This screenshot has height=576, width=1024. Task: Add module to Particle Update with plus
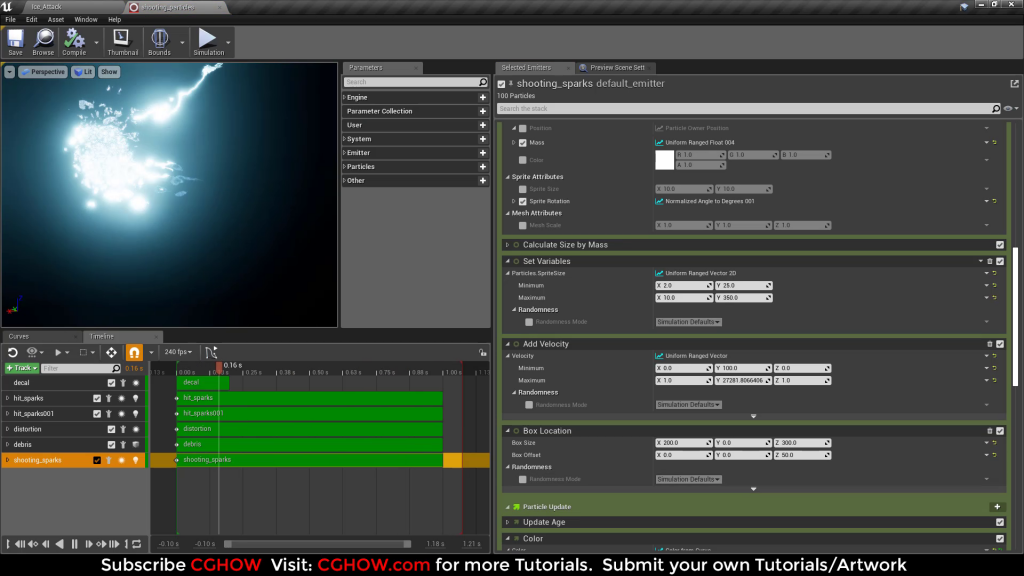click(x=997, y=507)
